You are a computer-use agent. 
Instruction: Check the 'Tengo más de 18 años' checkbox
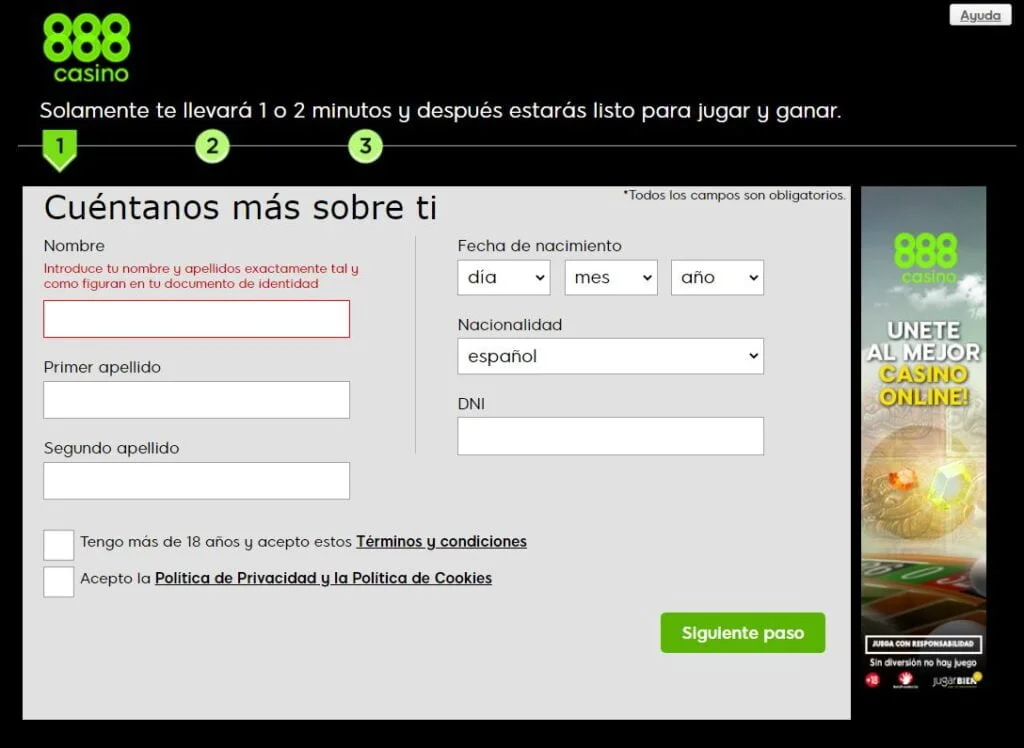(x=58, y=544)
